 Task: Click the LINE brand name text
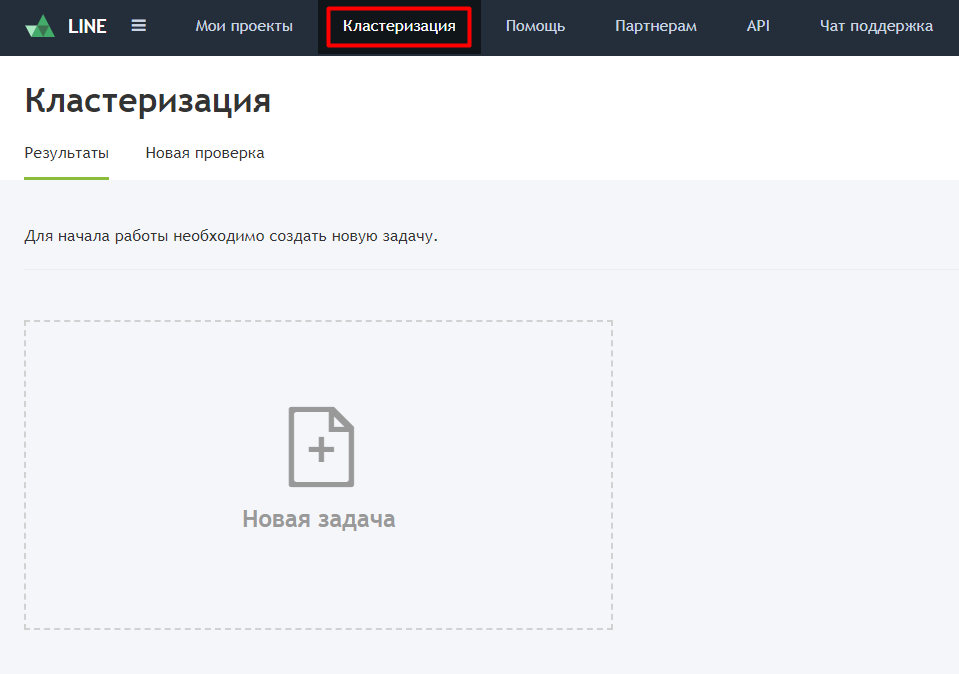click(87, 27)
